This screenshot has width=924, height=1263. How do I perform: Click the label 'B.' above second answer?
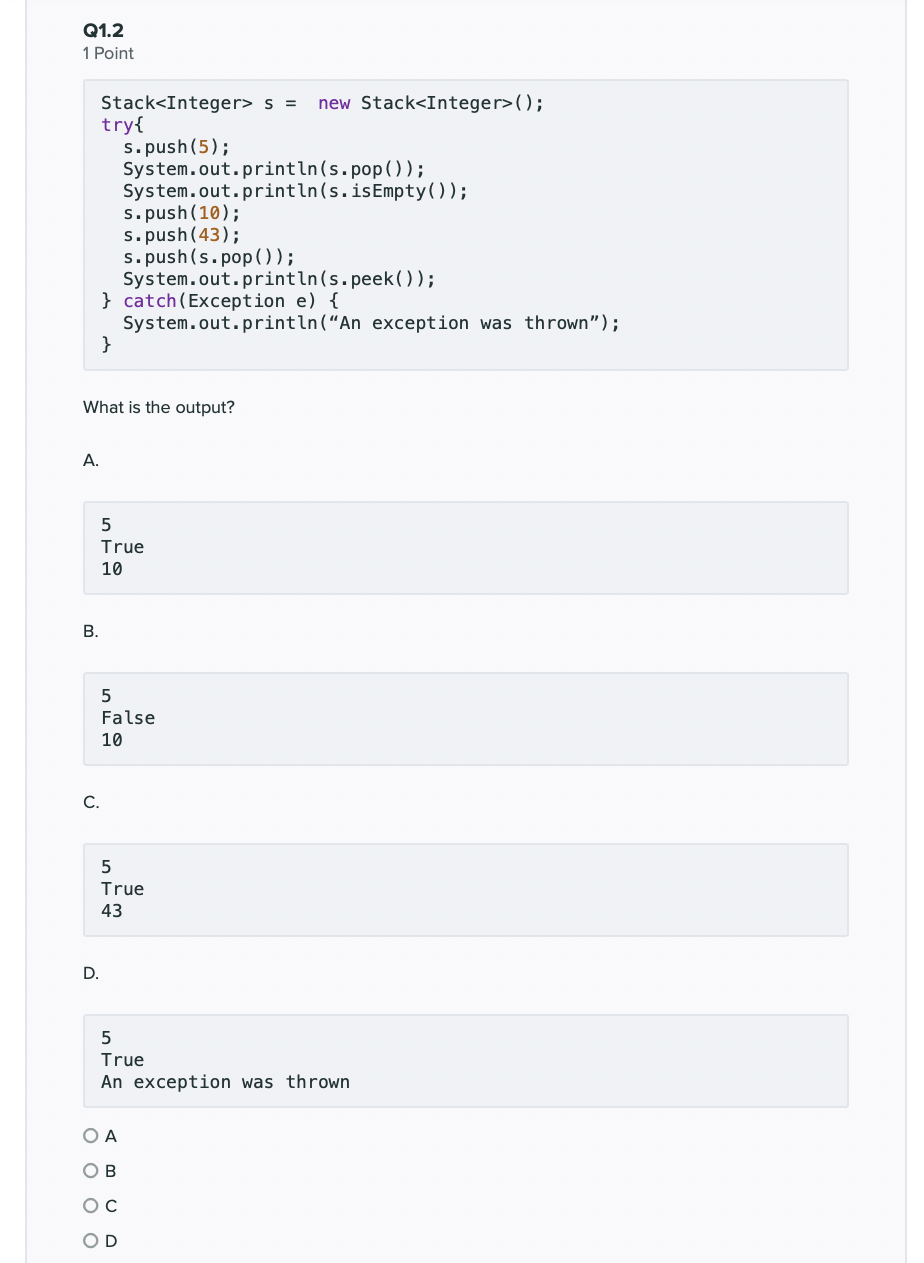[x=90, y=631]
